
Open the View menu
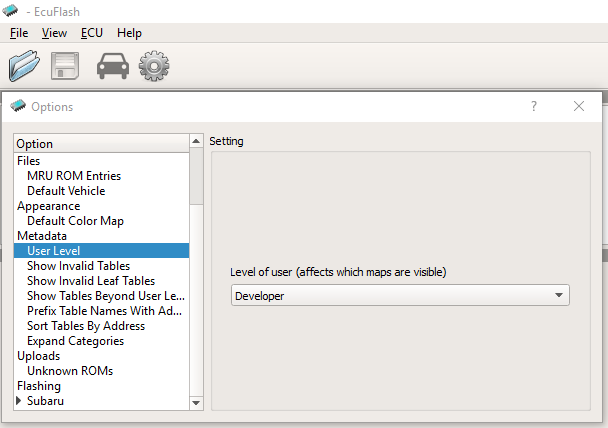click(54, 33)
